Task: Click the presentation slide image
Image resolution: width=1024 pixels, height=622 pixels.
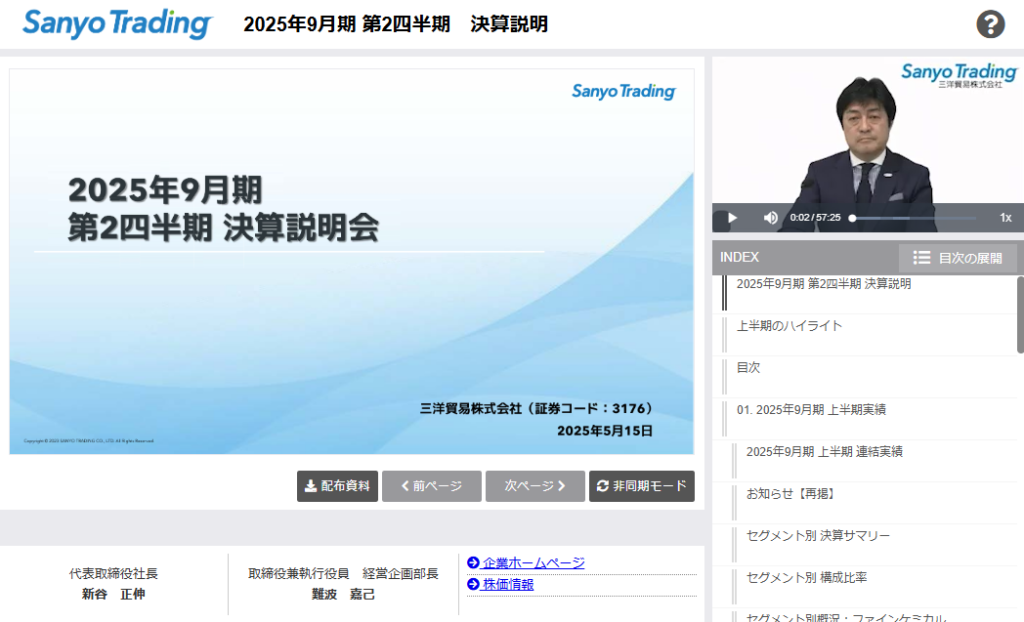Action: [x=351, y=261]
